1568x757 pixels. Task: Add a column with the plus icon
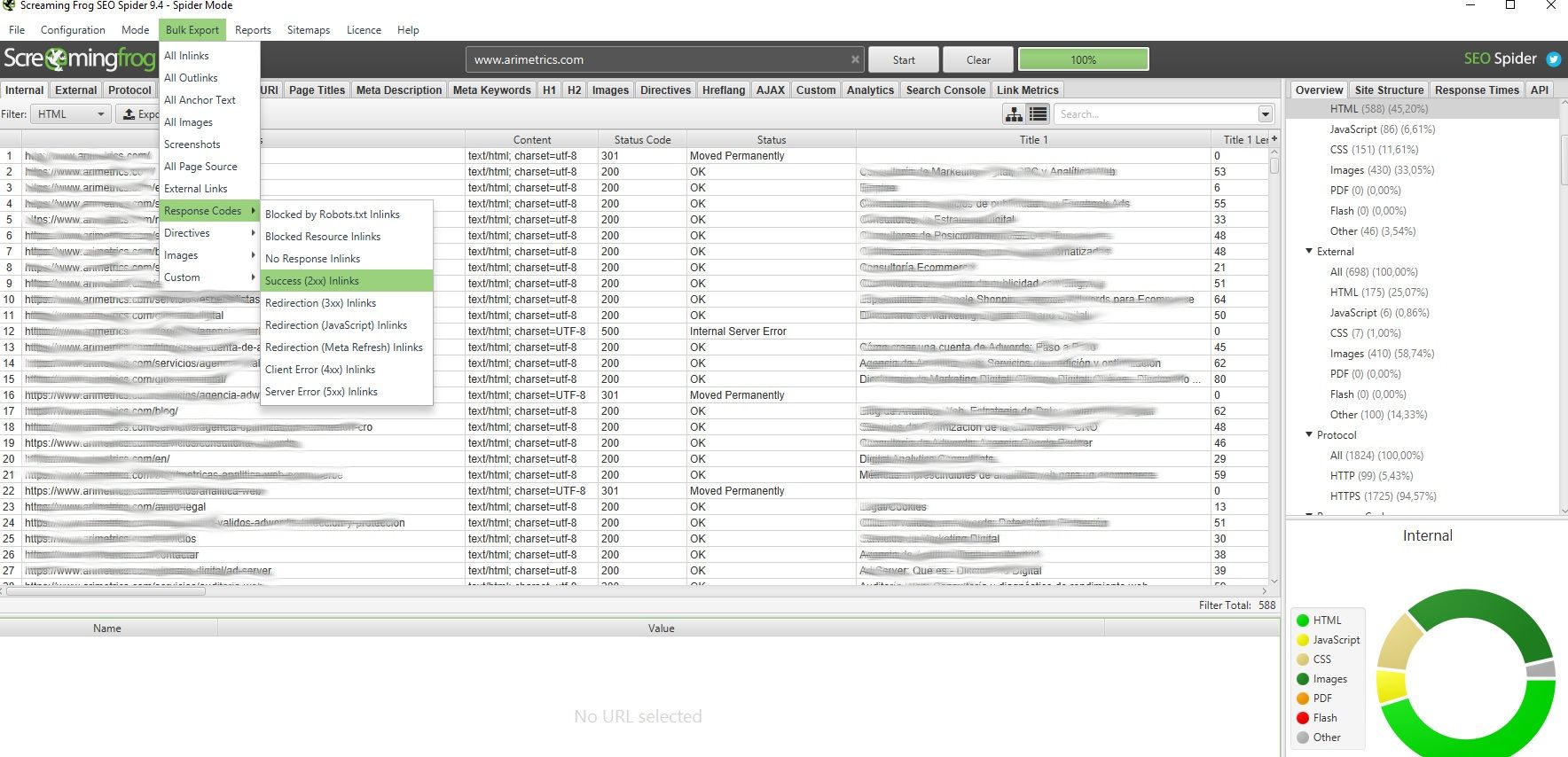1274,139
